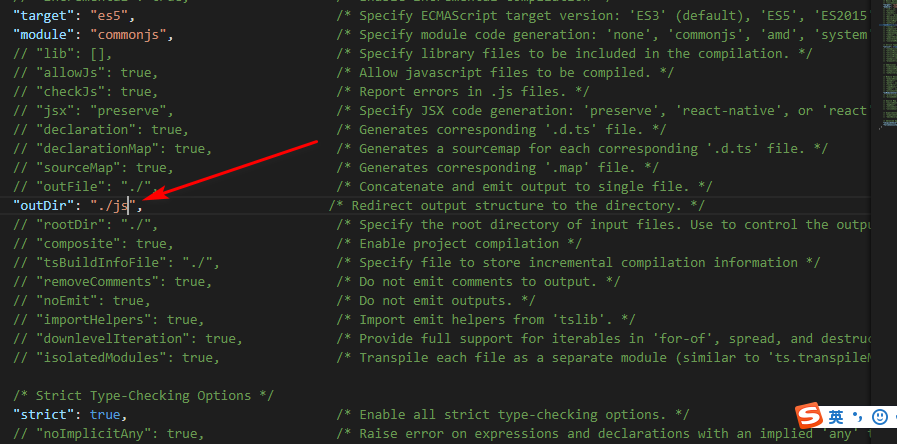Click the comment "Allow javascript files to be compiled"
This screenshot has width=897, height=444.
[505, 73]
